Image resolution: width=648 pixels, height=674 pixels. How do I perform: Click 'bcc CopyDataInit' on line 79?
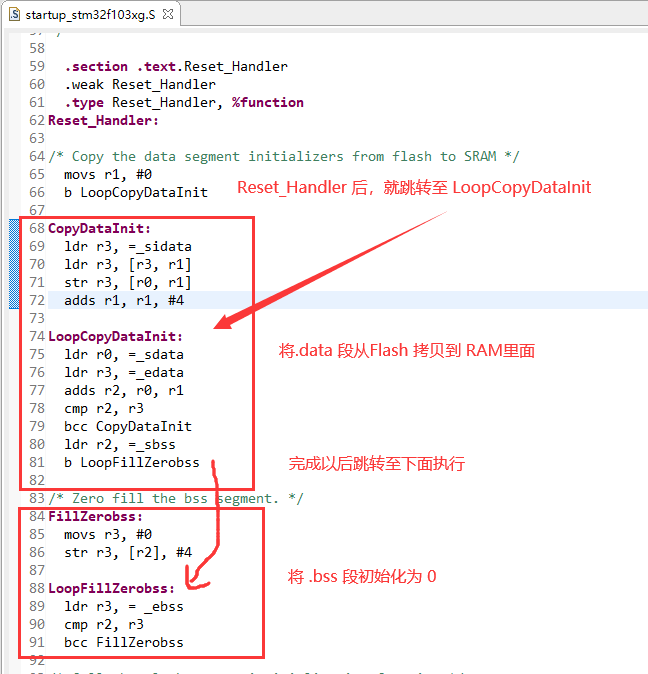coord(128,427)
